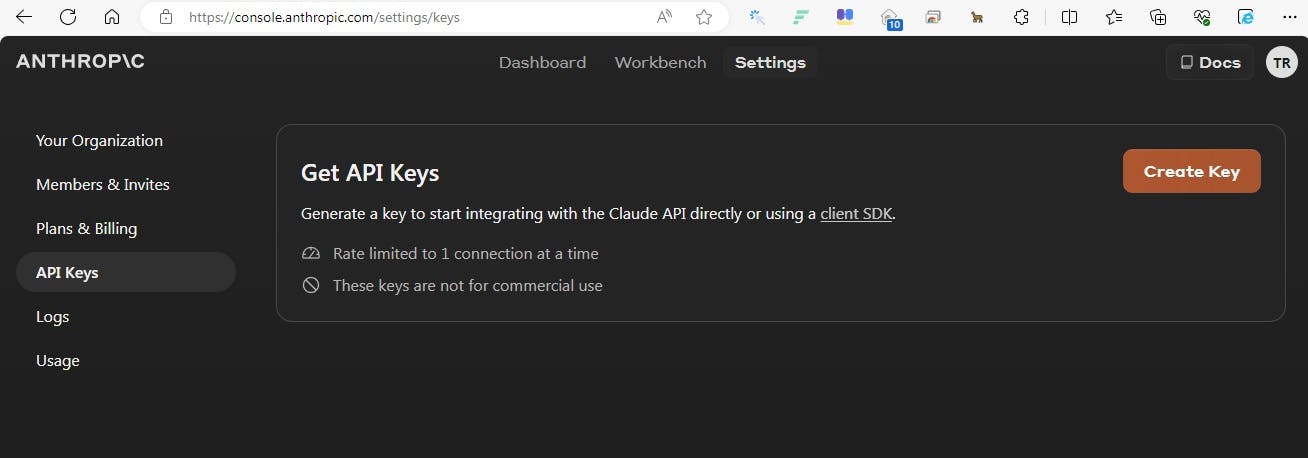Switch to the Dashboard tab

point(542,62)
